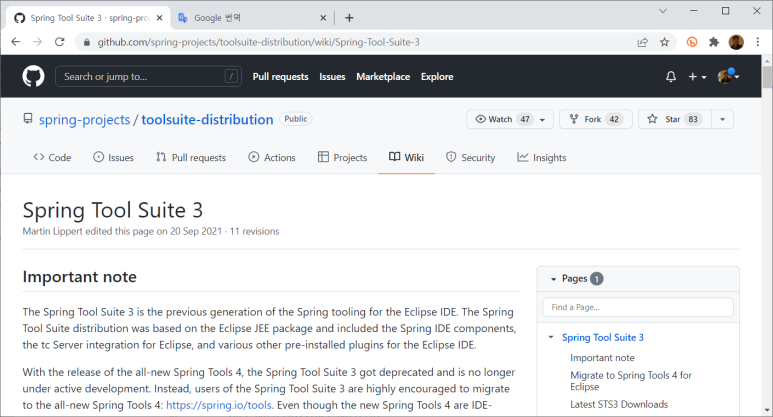The width and height of the screenshot is (773, 417).
Task: Open the star lists dropdown arrow
Action: (722, 119)
